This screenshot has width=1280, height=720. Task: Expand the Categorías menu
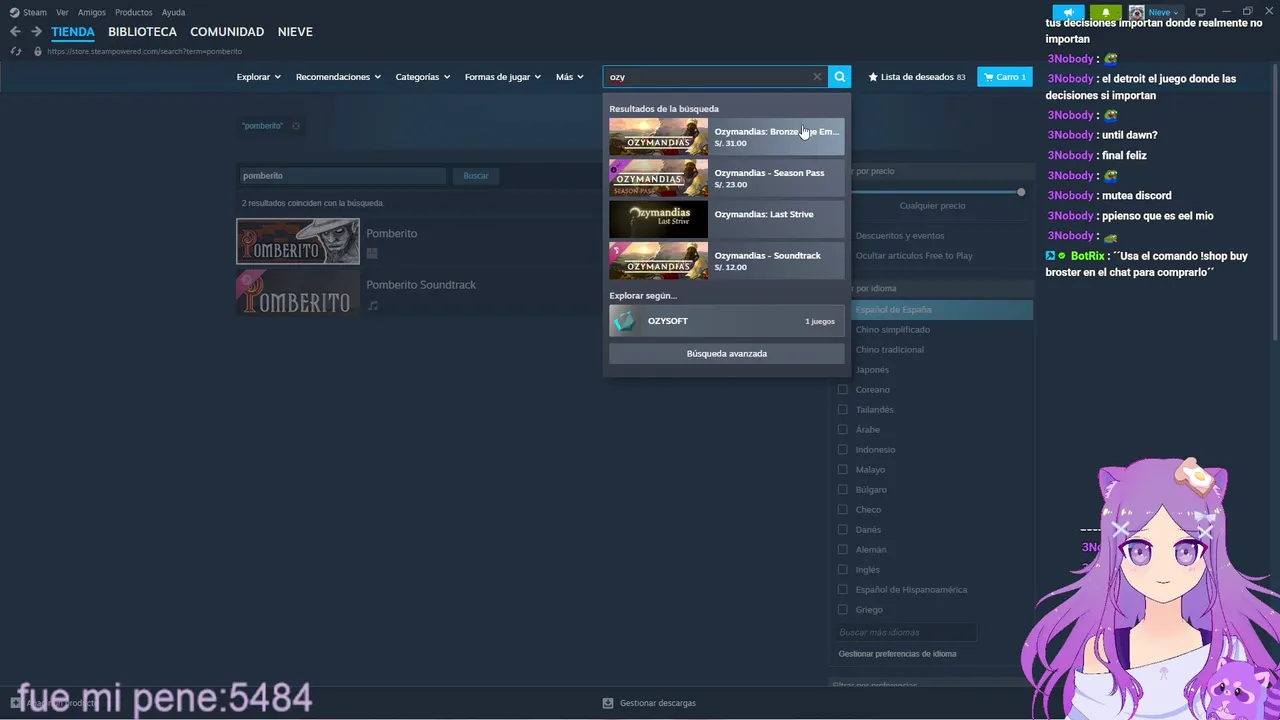tap(423, 77)
